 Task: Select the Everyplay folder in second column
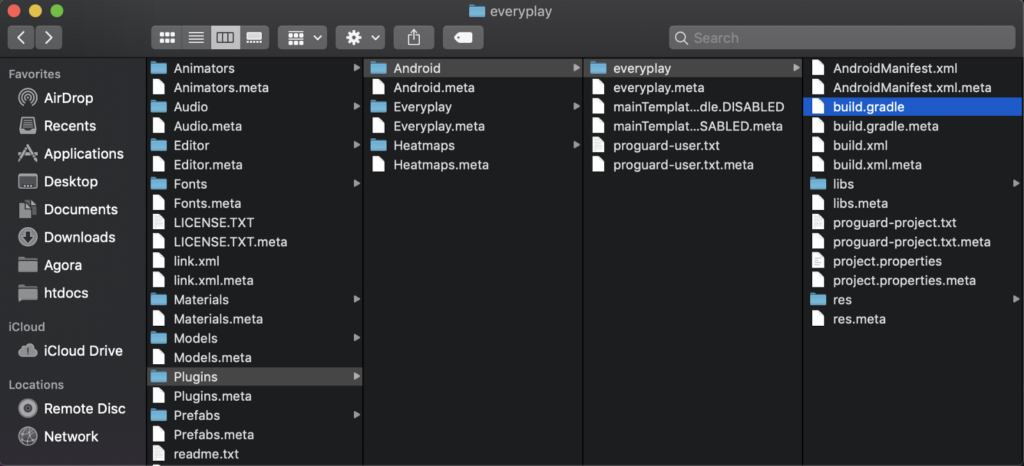coord(473,106)
